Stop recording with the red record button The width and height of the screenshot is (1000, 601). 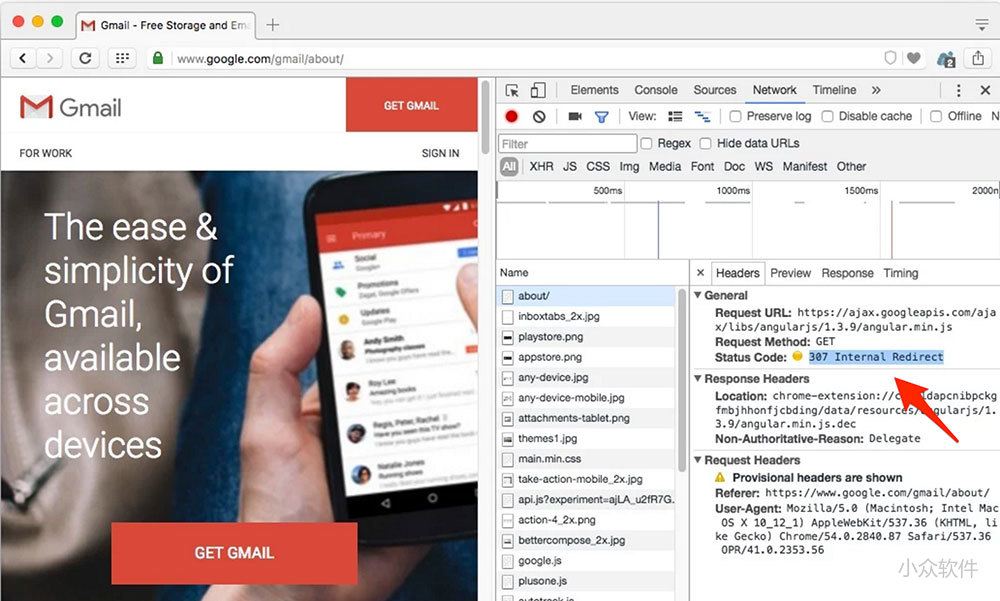tap(511, 116)
